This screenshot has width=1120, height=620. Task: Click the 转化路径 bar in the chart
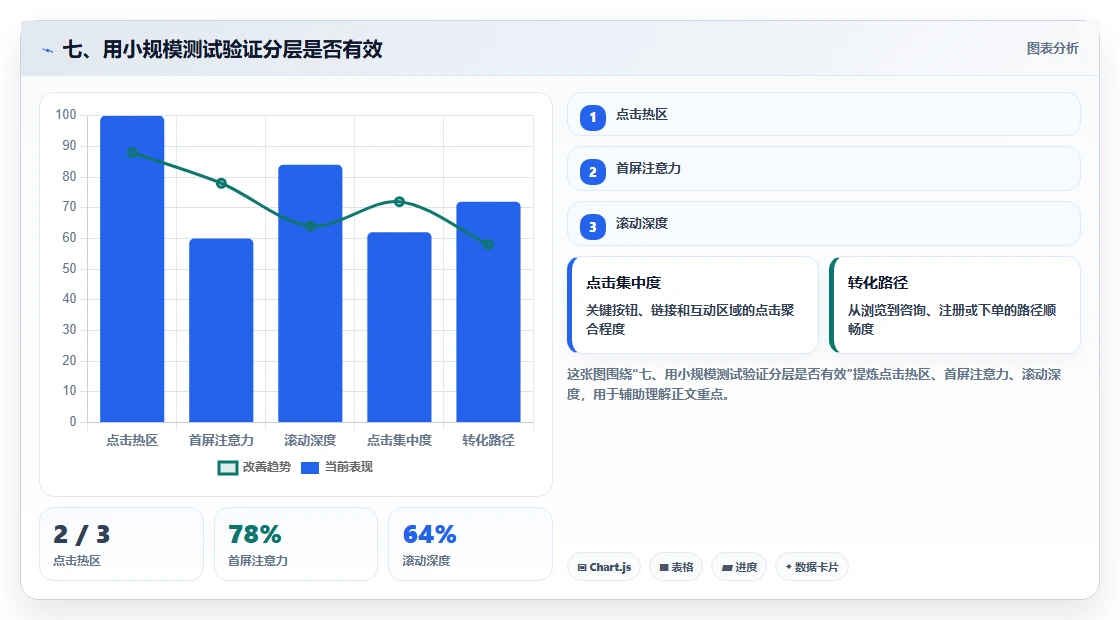pos(489,312)
